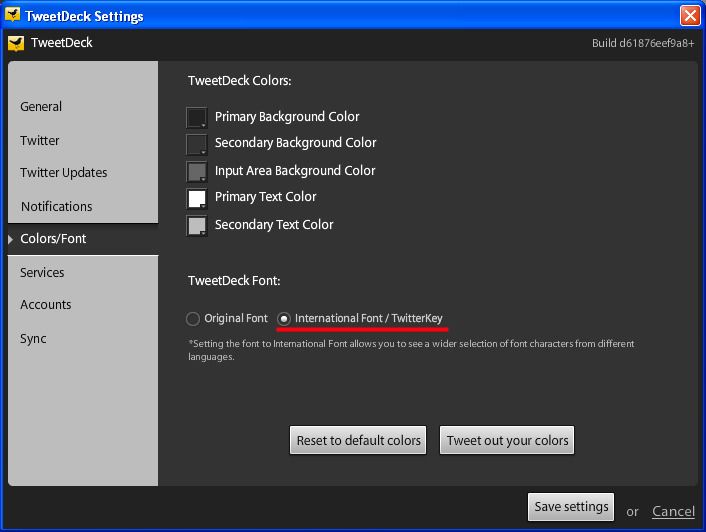Click the Build d61876eef9a8+ text
Image resolution: width=706 pixels, height=532 pixels.
coord(643,43)
